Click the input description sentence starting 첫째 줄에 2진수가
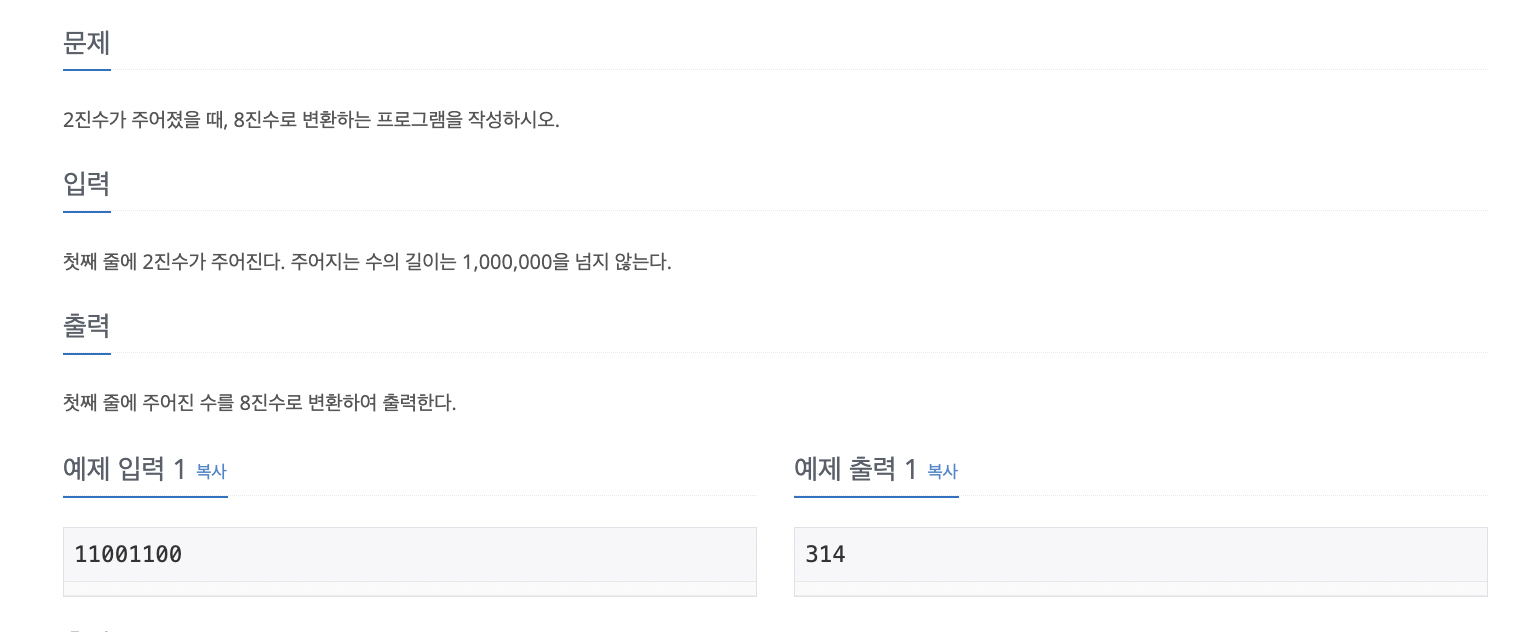This screenshot has width=1535, height=632. [x=367, y=263]
